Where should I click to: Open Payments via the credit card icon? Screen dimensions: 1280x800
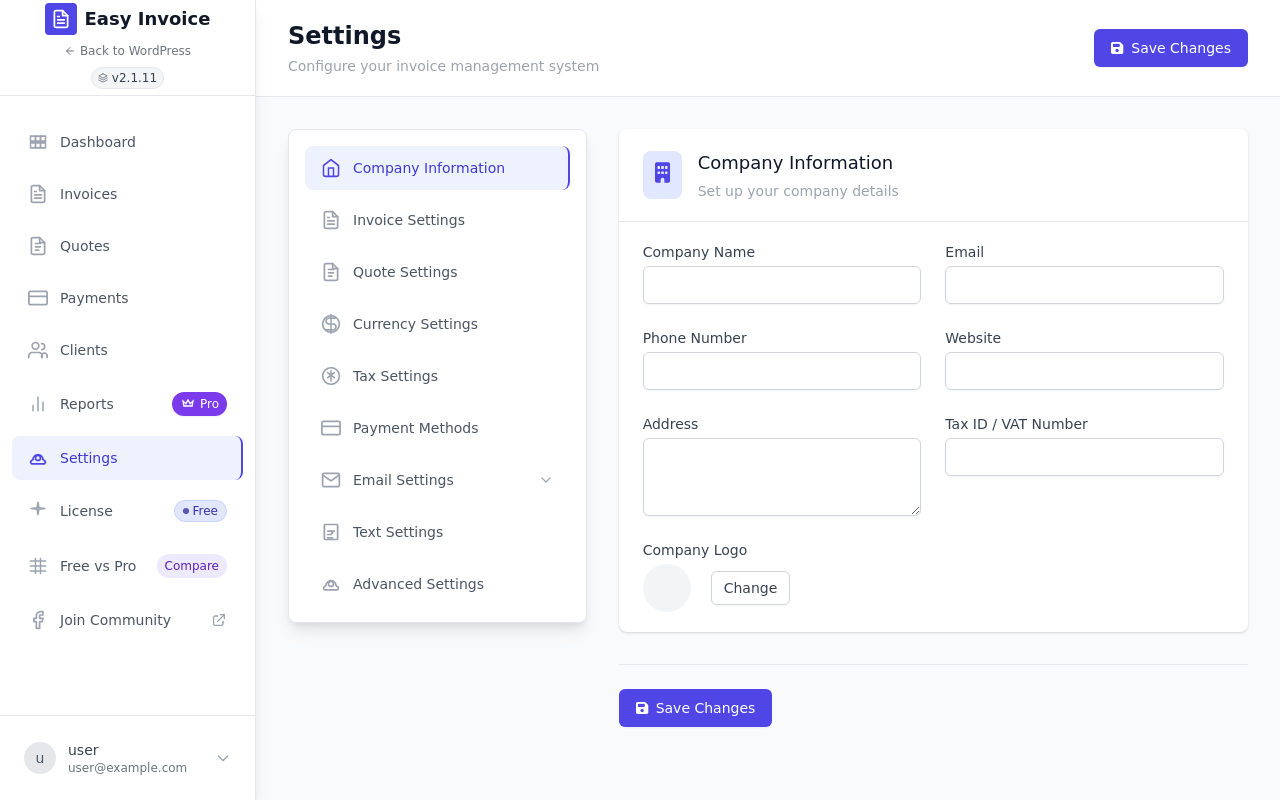click(x=38, y=298)
